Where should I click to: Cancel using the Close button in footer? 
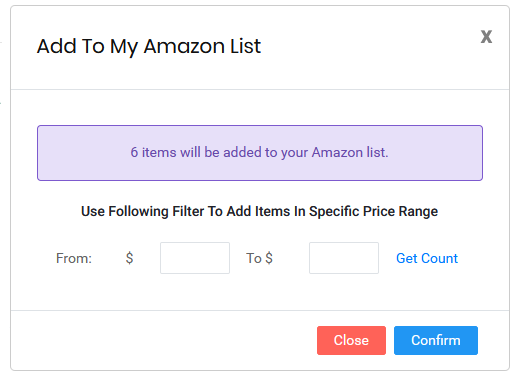tap(351, 340)
